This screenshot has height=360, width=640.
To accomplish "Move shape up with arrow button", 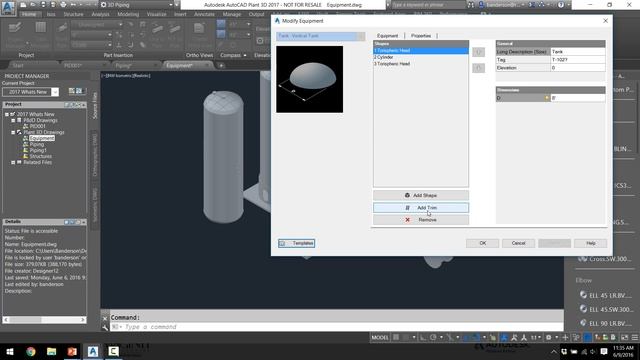I will pyautogui.click(x=478, y=52).
